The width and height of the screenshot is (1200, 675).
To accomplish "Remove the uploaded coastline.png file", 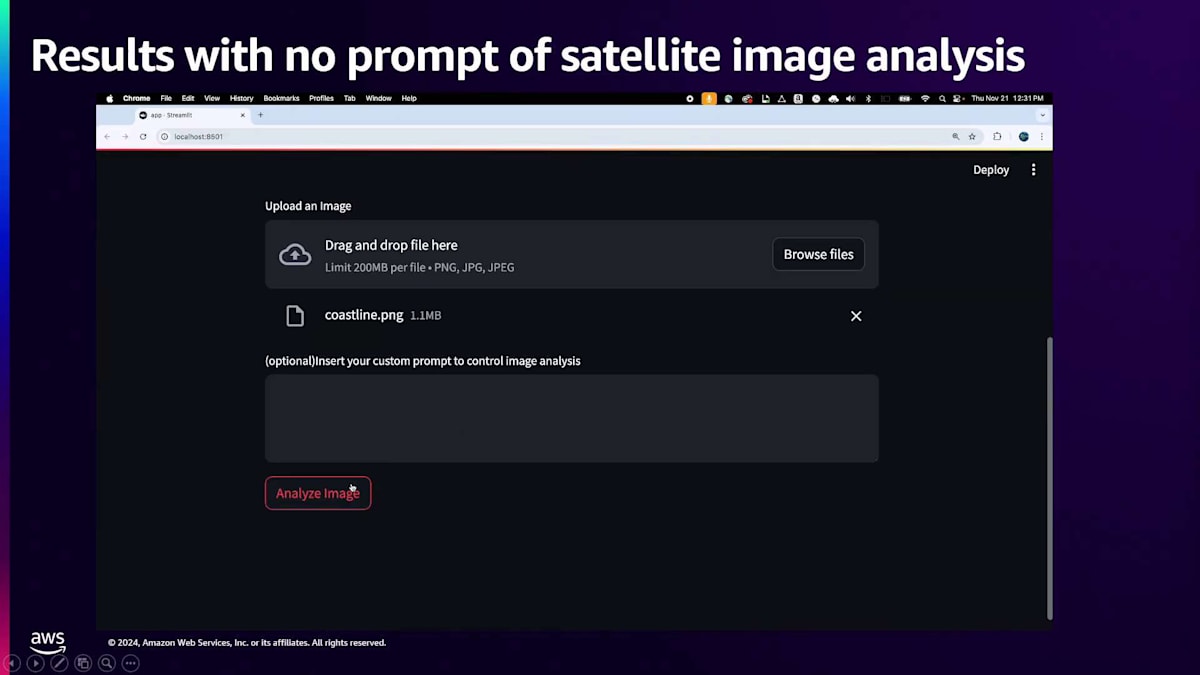I will 856,316.
